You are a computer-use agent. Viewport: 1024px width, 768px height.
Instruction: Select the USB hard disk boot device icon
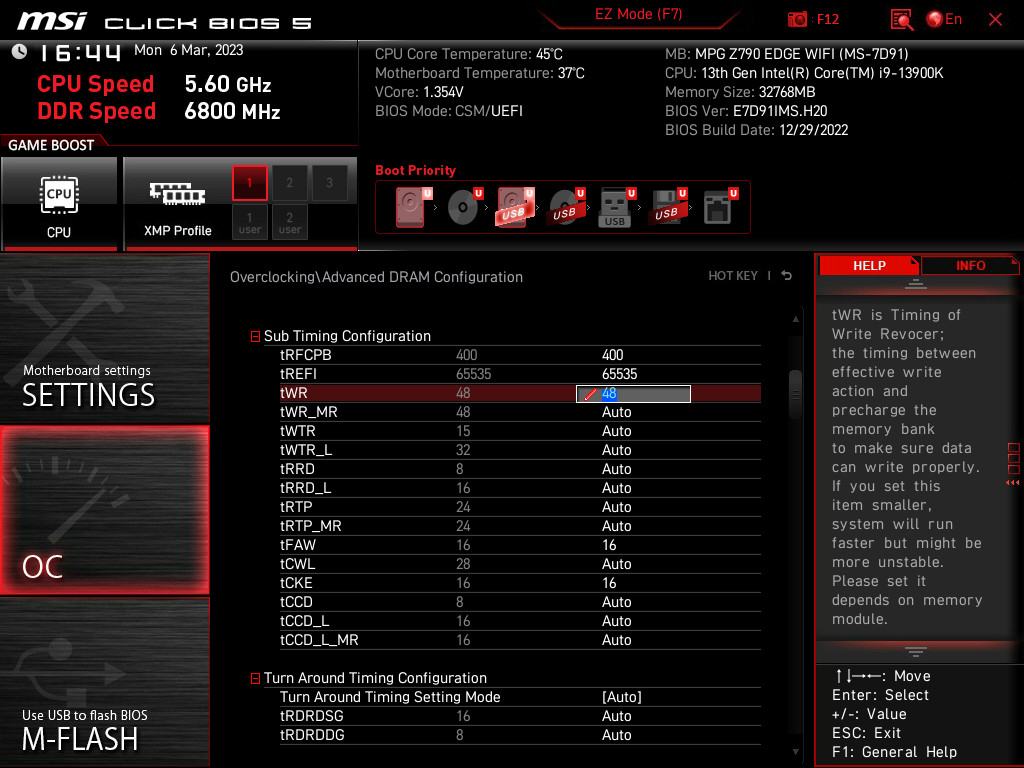coord(515,206)
